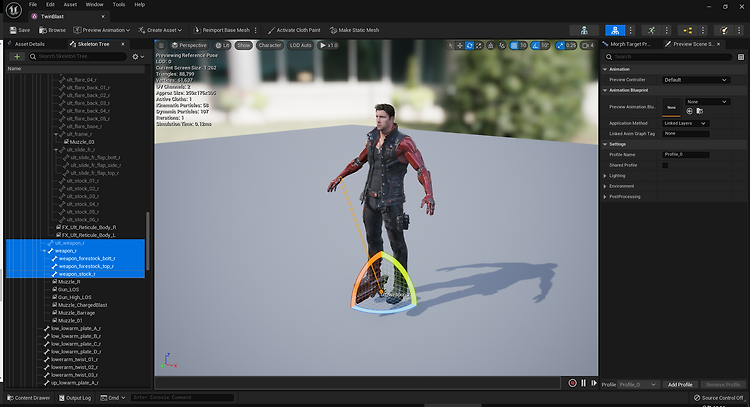Activate Cloth Paint tool
The image size is (750, 407).
coord(294,30)
